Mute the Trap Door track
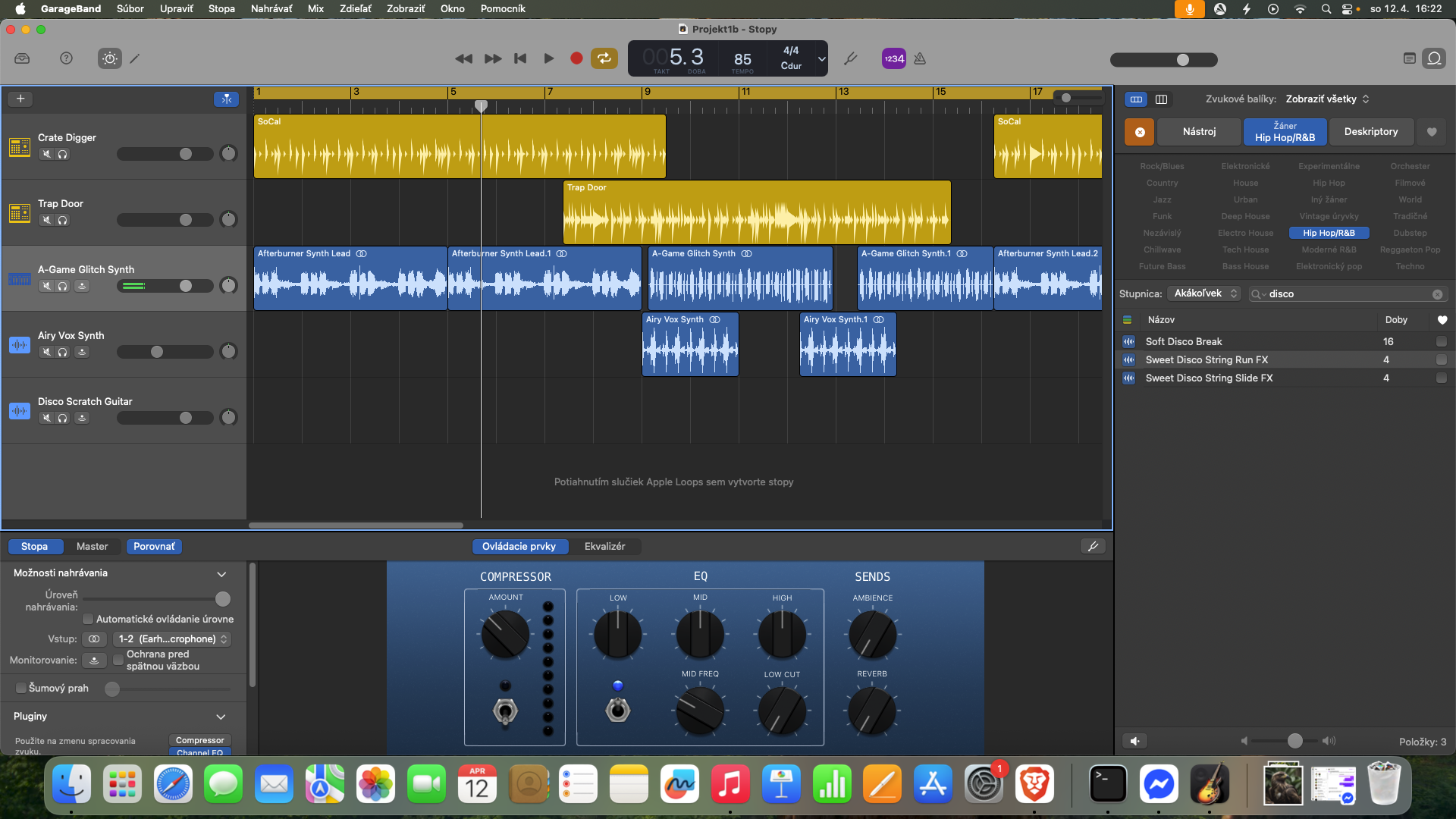 (x=46, y=220)
